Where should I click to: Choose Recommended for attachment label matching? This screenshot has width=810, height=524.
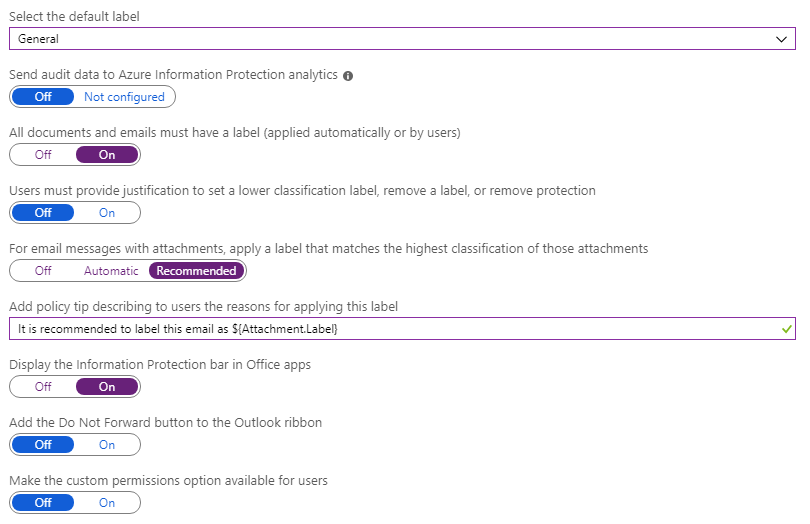[196, 271]
